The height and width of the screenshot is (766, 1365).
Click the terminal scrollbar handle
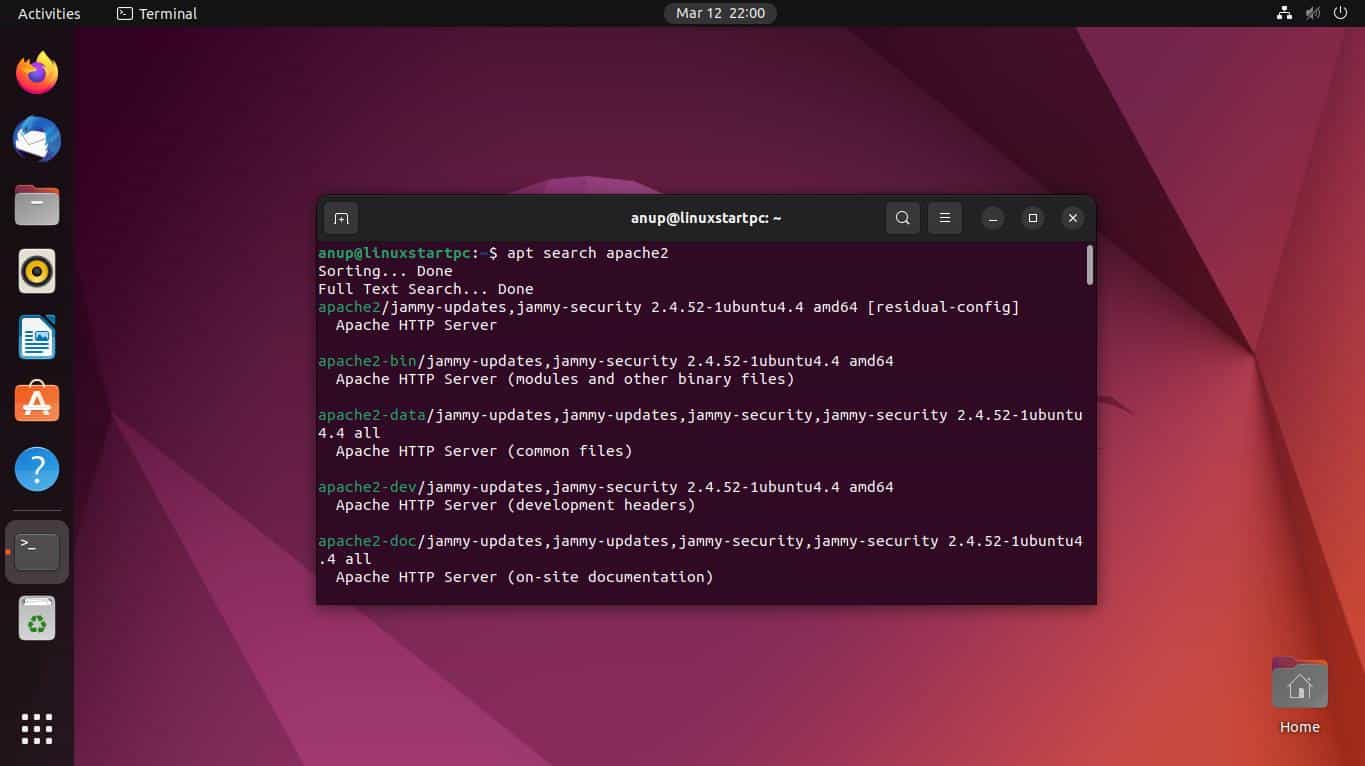1089,265
